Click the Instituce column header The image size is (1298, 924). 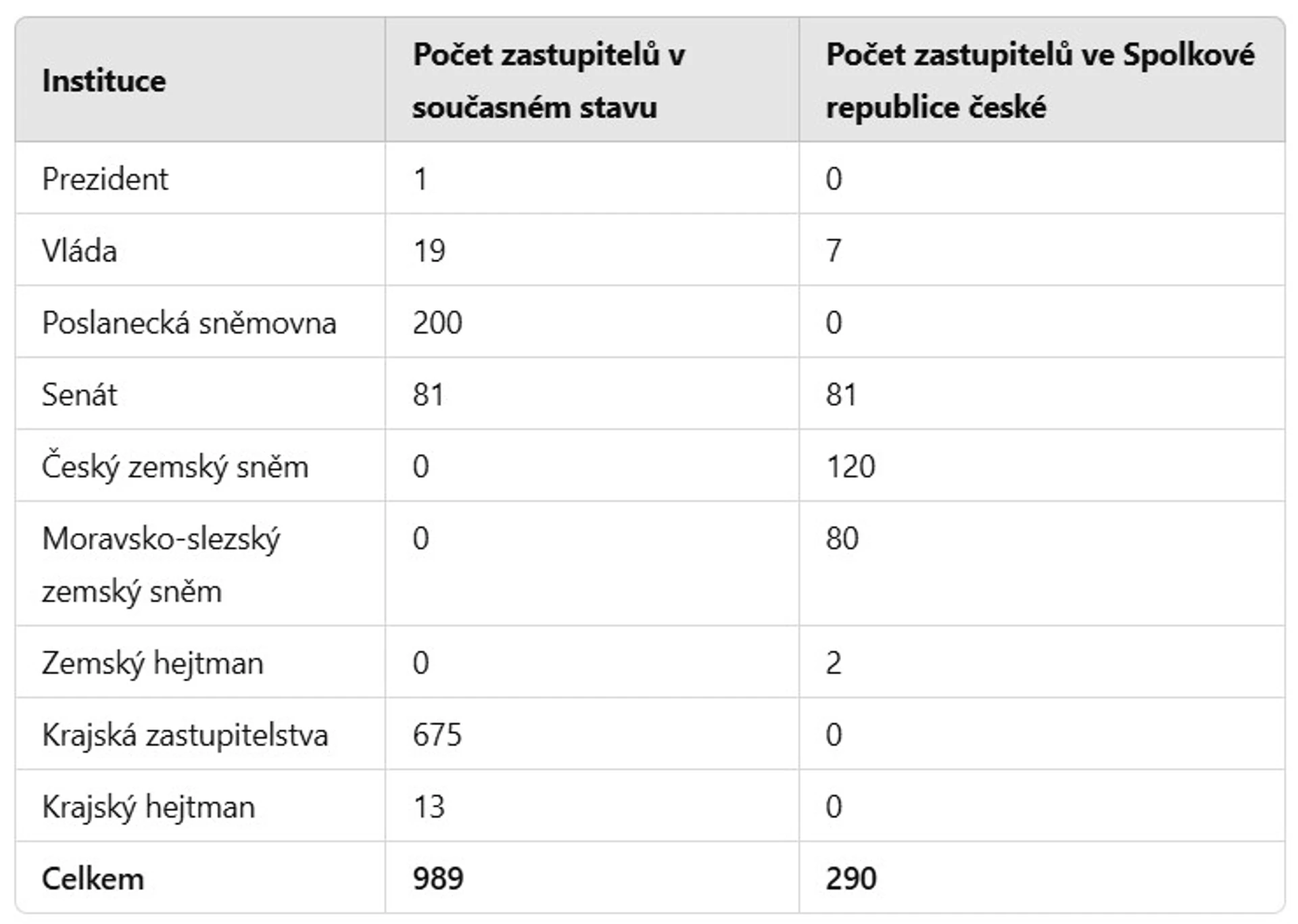104,81
